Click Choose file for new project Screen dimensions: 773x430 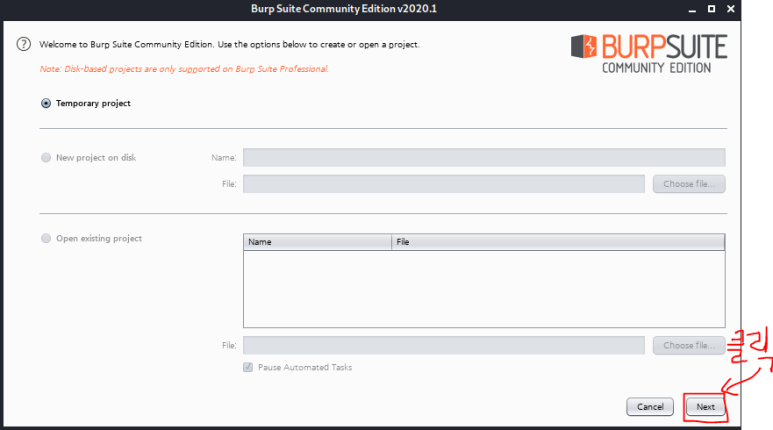tap(689, 184)
